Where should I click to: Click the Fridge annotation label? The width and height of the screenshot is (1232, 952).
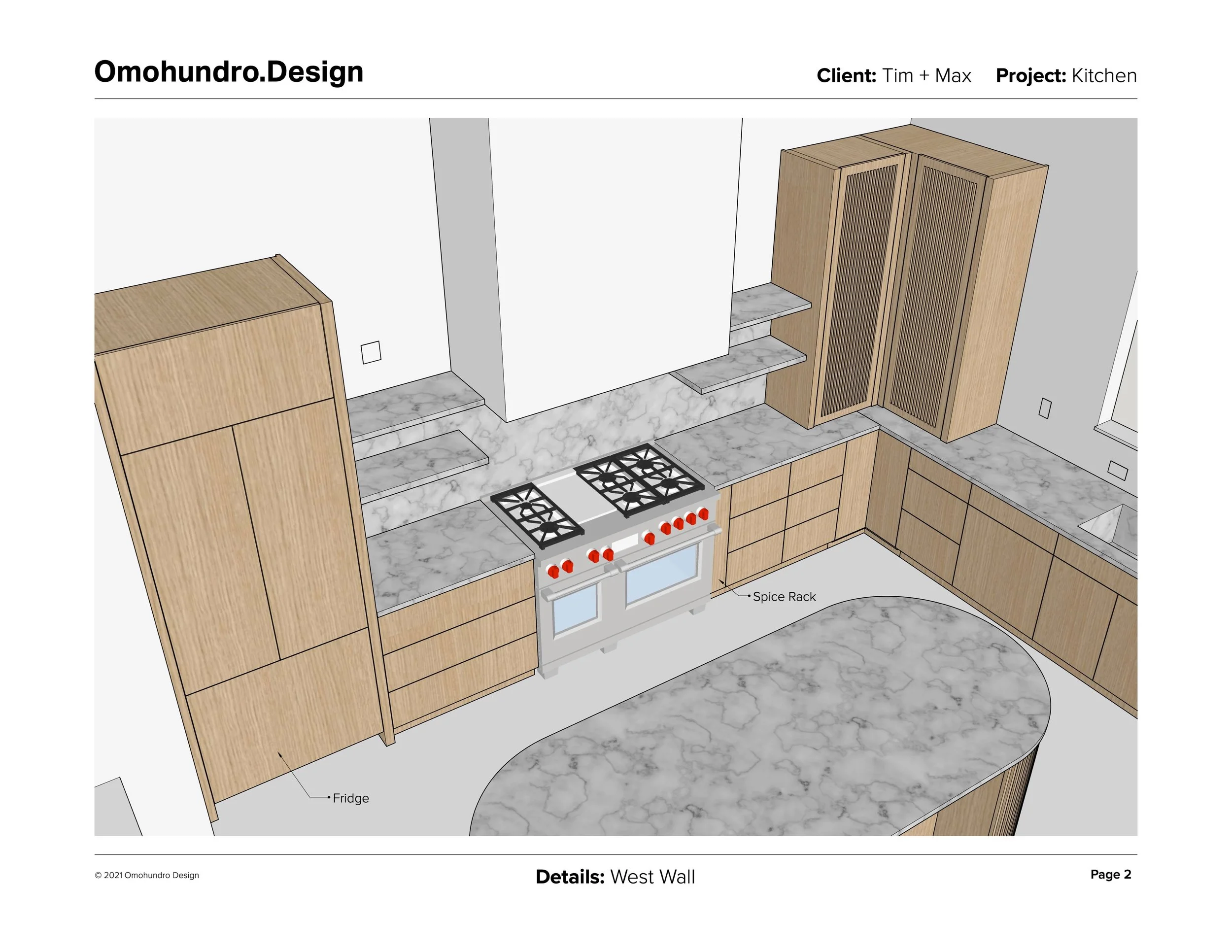pyautogui.click(x=350, y=798)
